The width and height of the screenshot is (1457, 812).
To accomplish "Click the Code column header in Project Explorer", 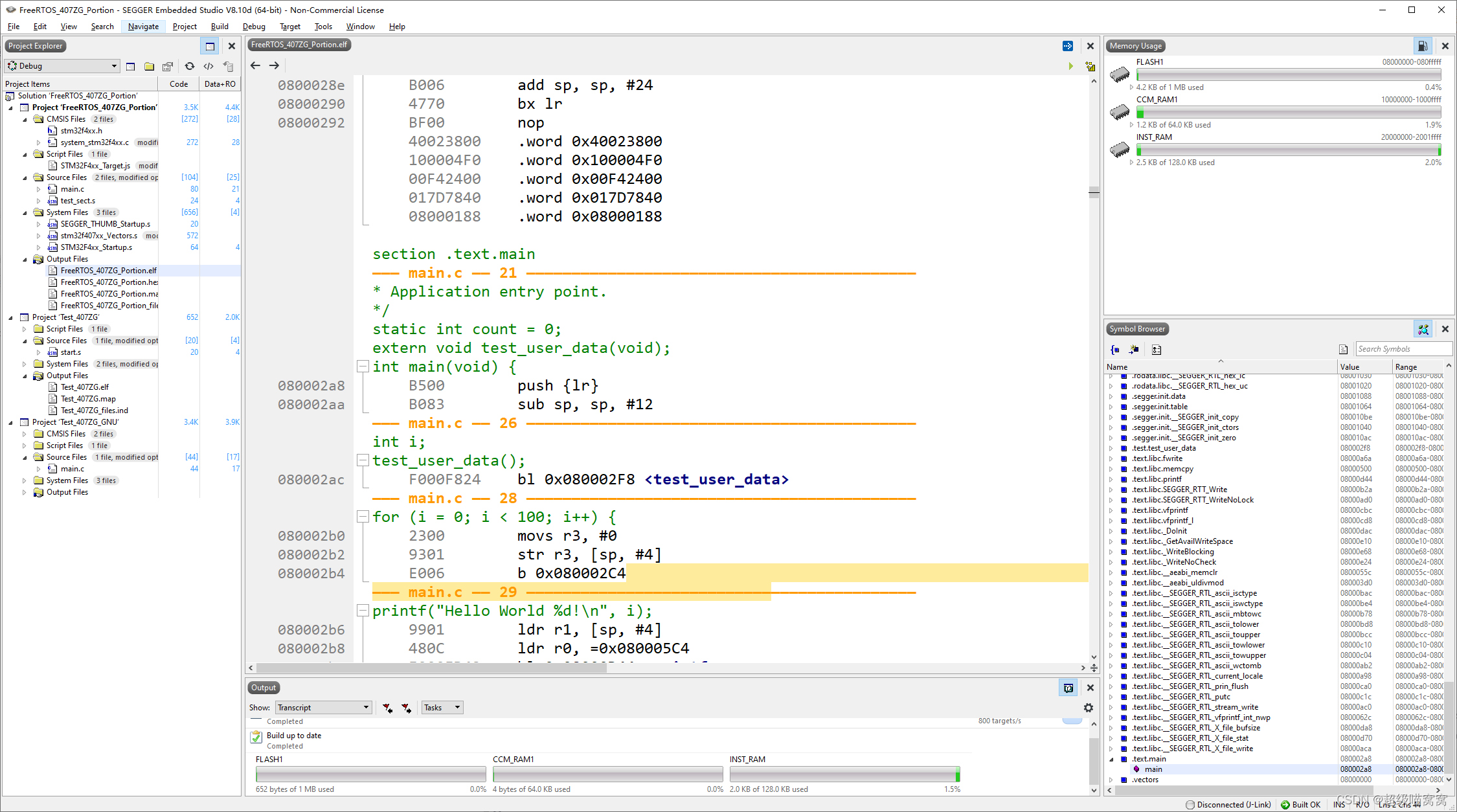I will (179, 84).
